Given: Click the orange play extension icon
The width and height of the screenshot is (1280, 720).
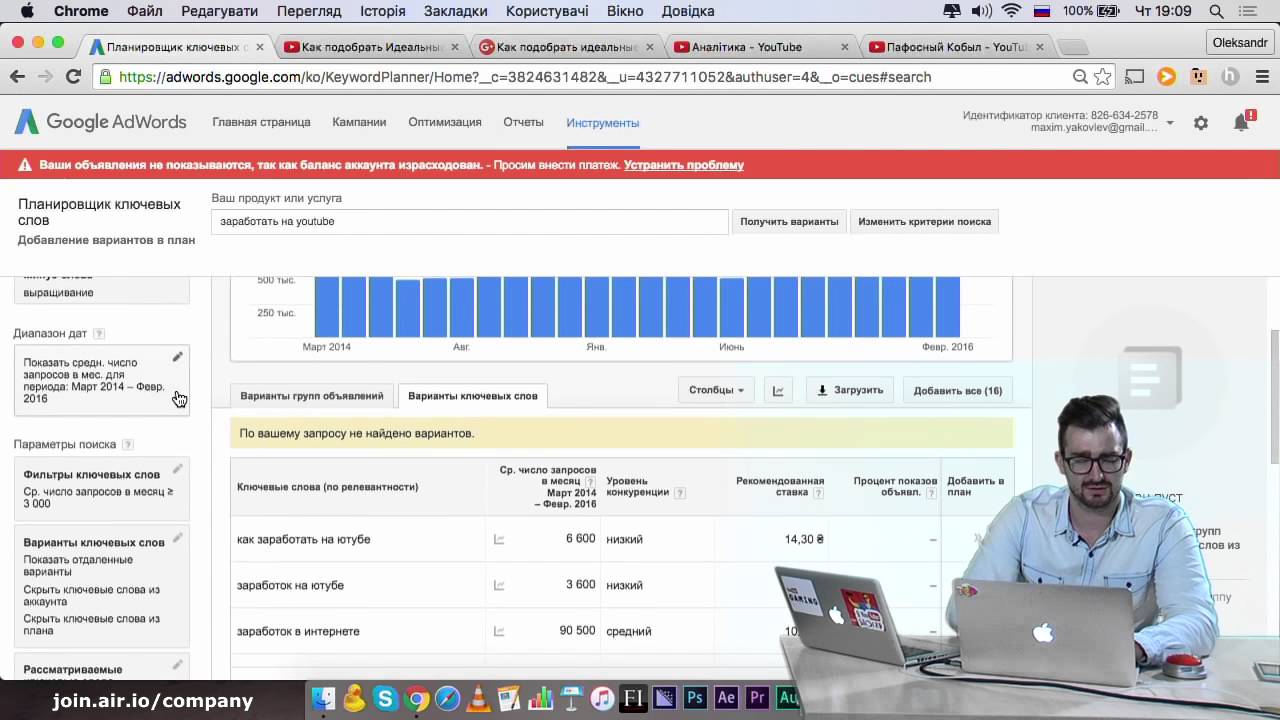Looking at the screenshot, I should click(x=1166, y=77).
